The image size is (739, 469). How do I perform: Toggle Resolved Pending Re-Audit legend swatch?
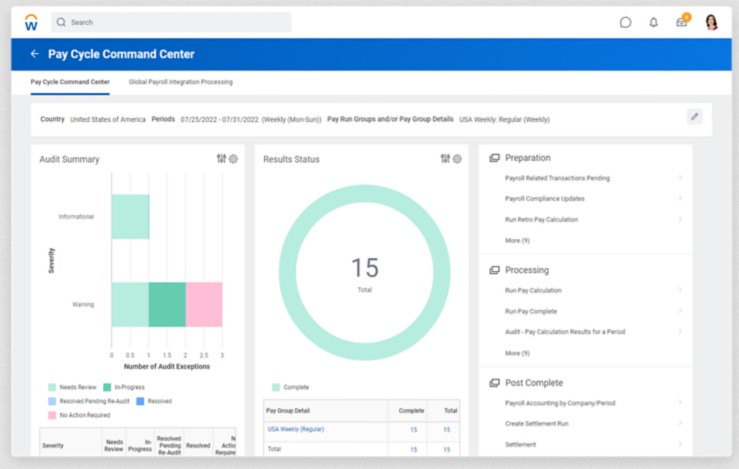(x=52, y=401)
